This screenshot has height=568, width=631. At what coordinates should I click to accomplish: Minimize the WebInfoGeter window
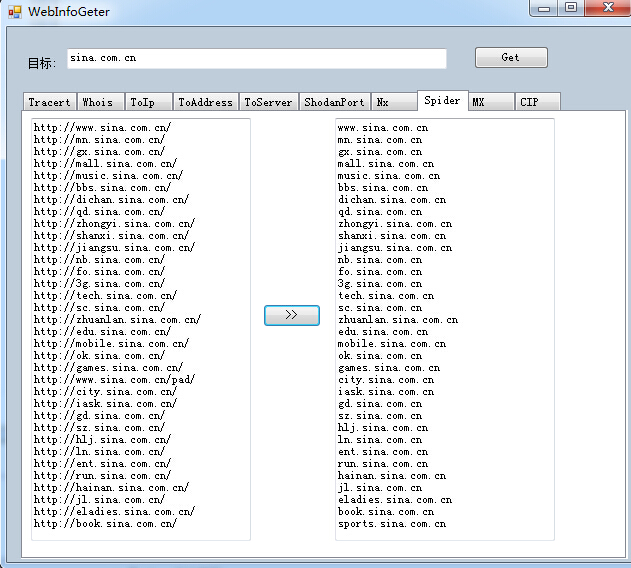click(544, 8)
